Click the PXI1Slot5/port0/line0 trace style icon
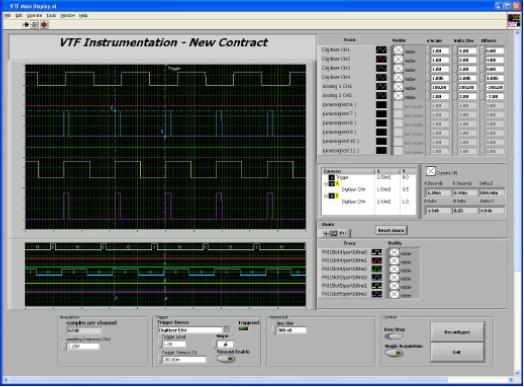 coord(377,277)
